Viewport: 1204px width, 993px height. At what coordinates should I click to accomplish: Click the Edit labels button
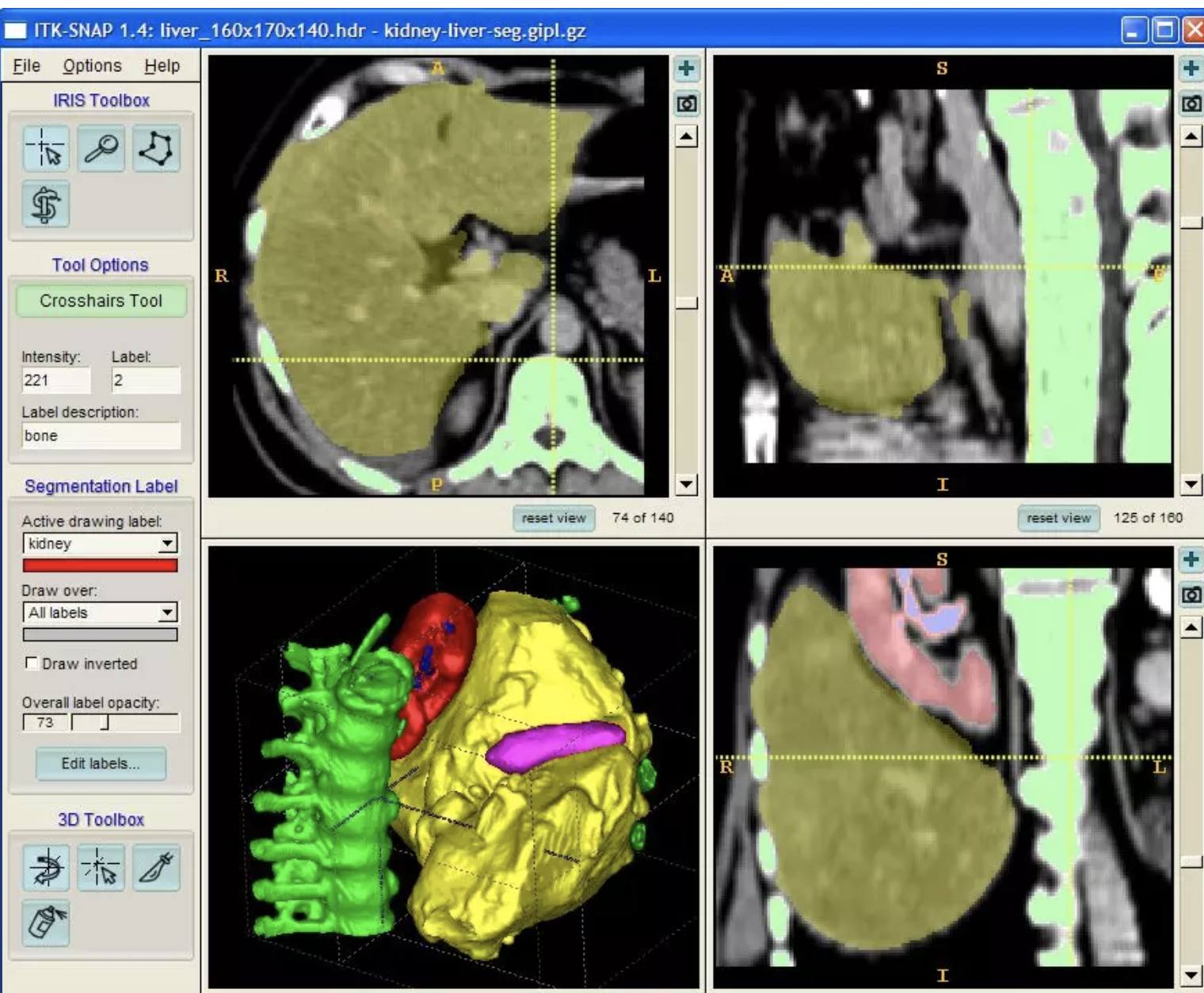(101, 763)
